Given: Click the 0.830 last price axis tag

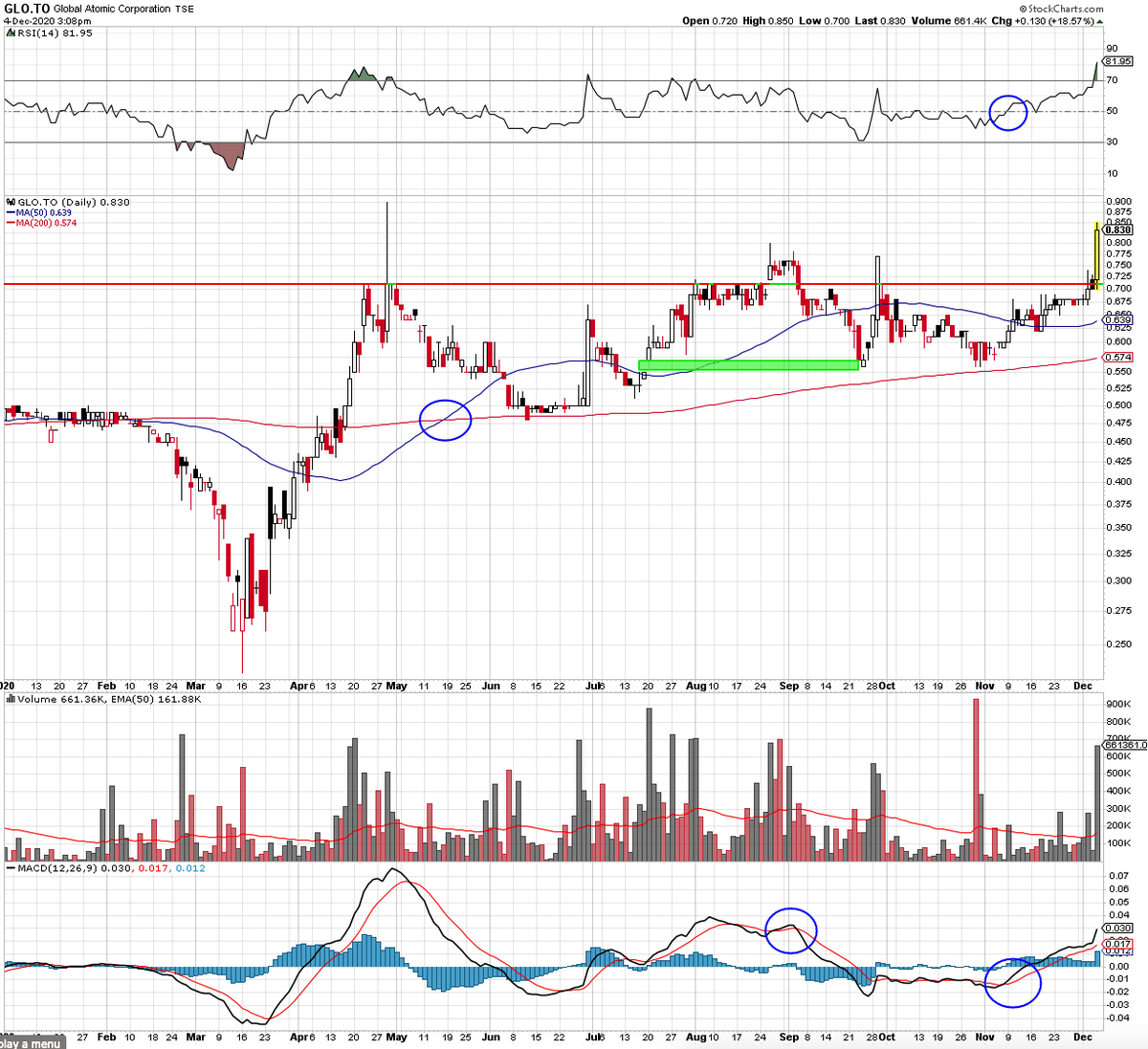Looking at the screenshot, I should click(x=1118, y=229).
